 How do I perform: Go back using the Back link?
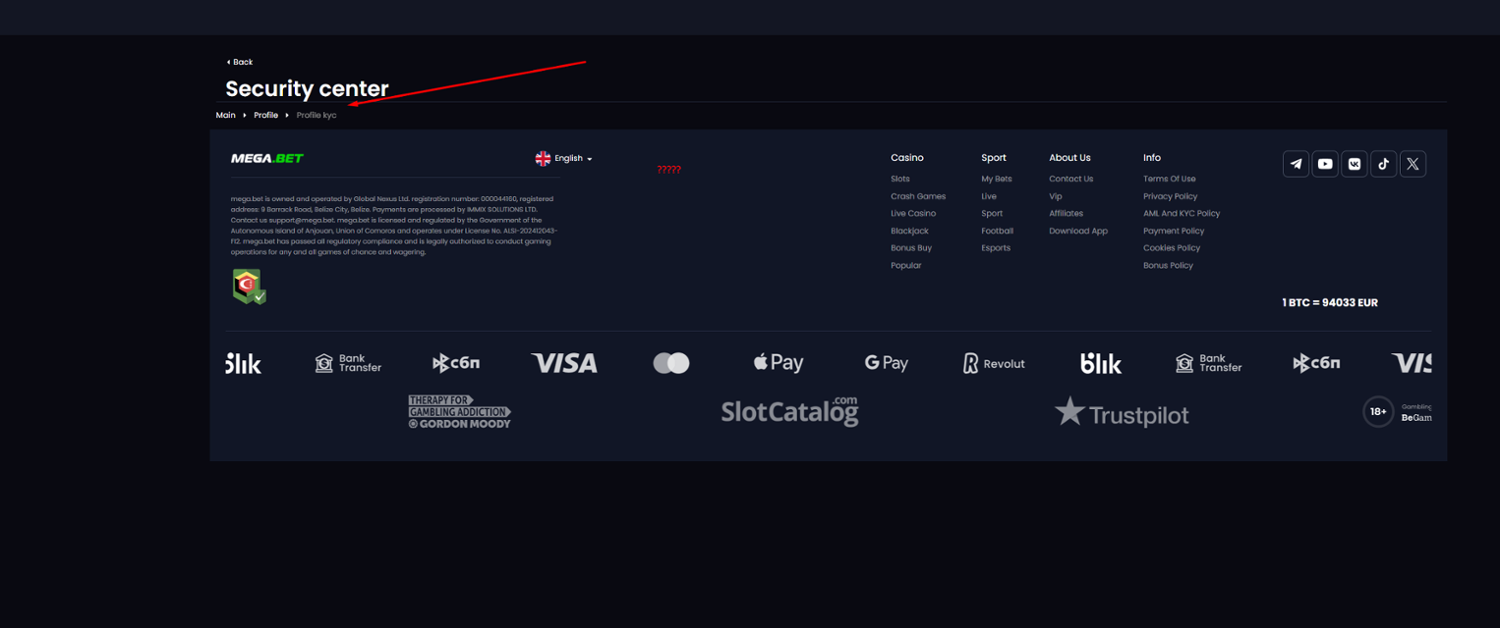pyautogui.click(x=239, y=62)
